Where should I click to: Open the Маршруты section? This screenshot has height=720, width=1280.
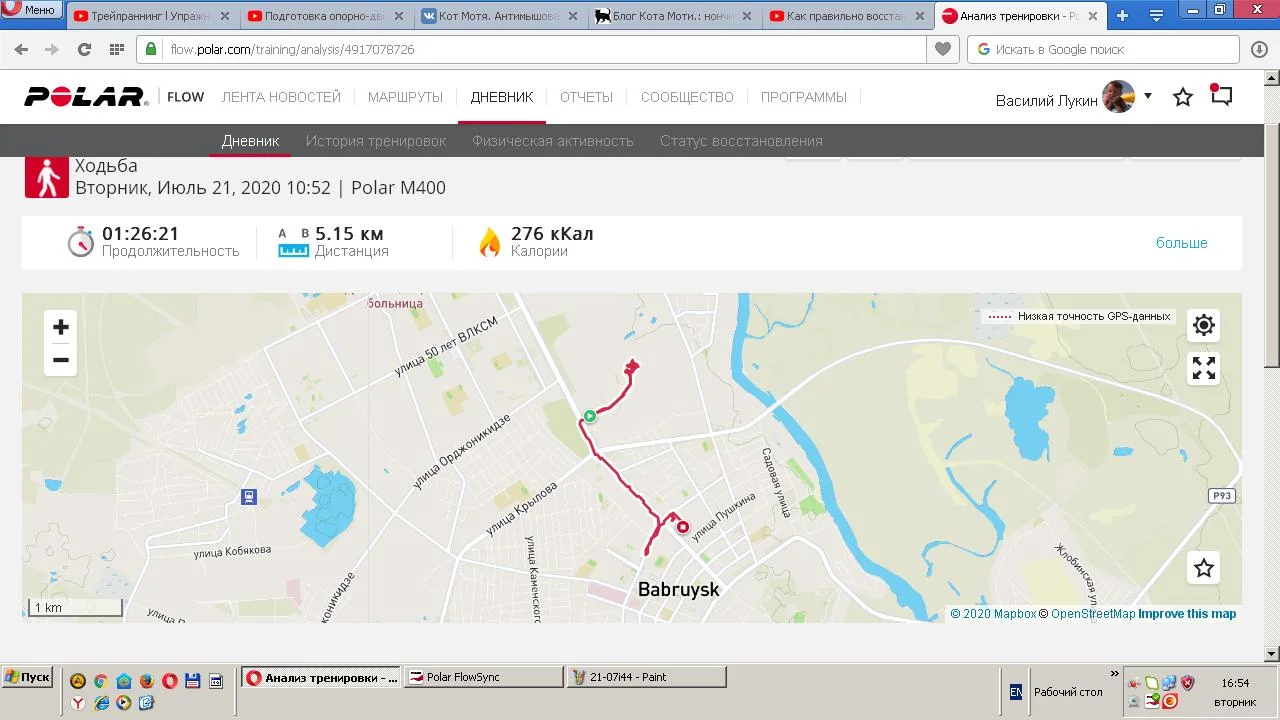click(405, 97)
